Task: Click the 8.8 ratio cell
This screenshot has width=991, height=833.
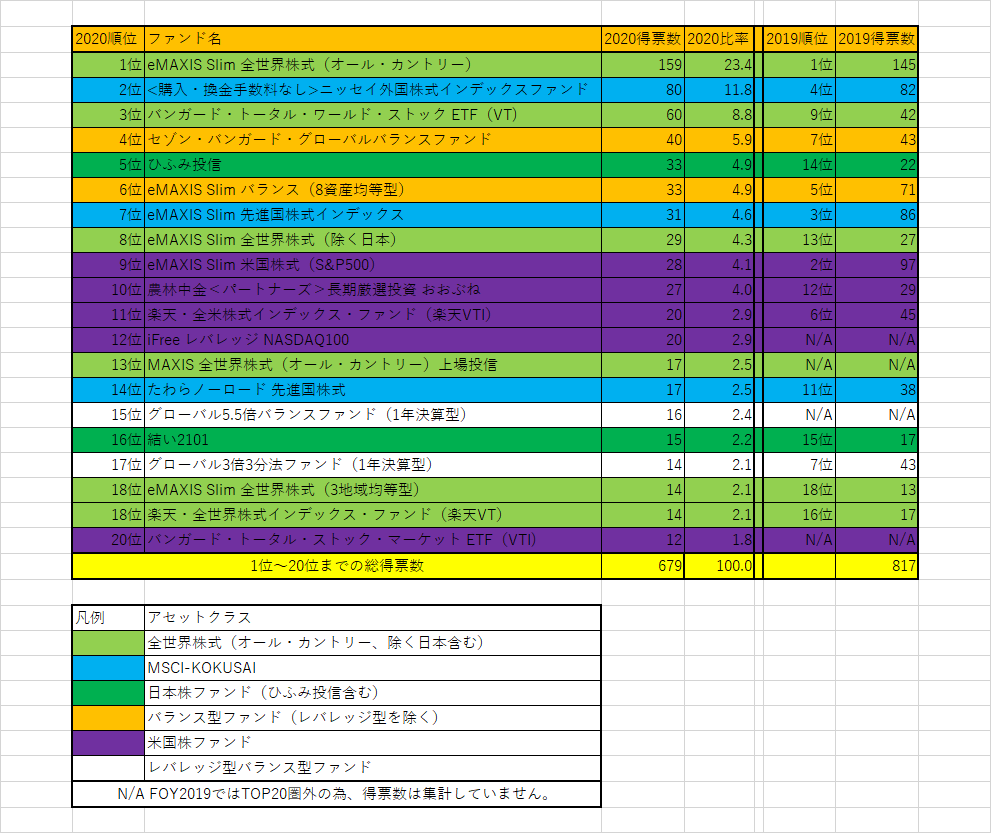Action: [719, 114]
